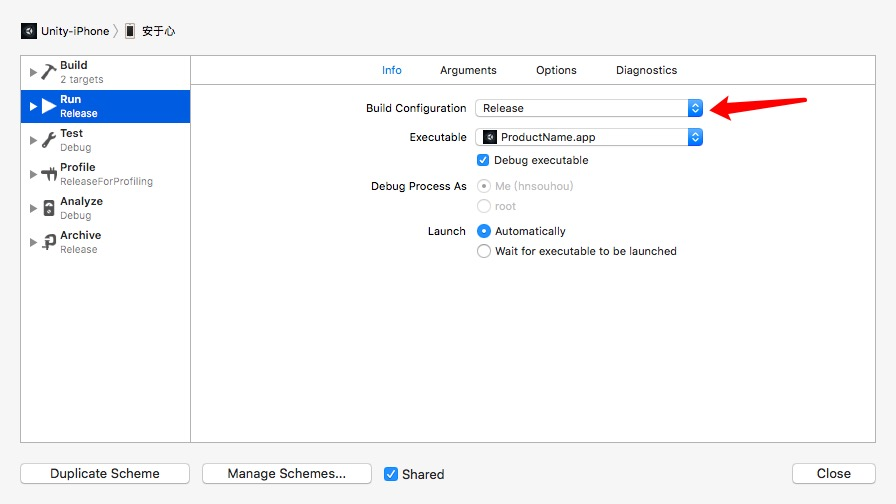
Task: Switch to the Arguments tab
Action: point(468,70)
